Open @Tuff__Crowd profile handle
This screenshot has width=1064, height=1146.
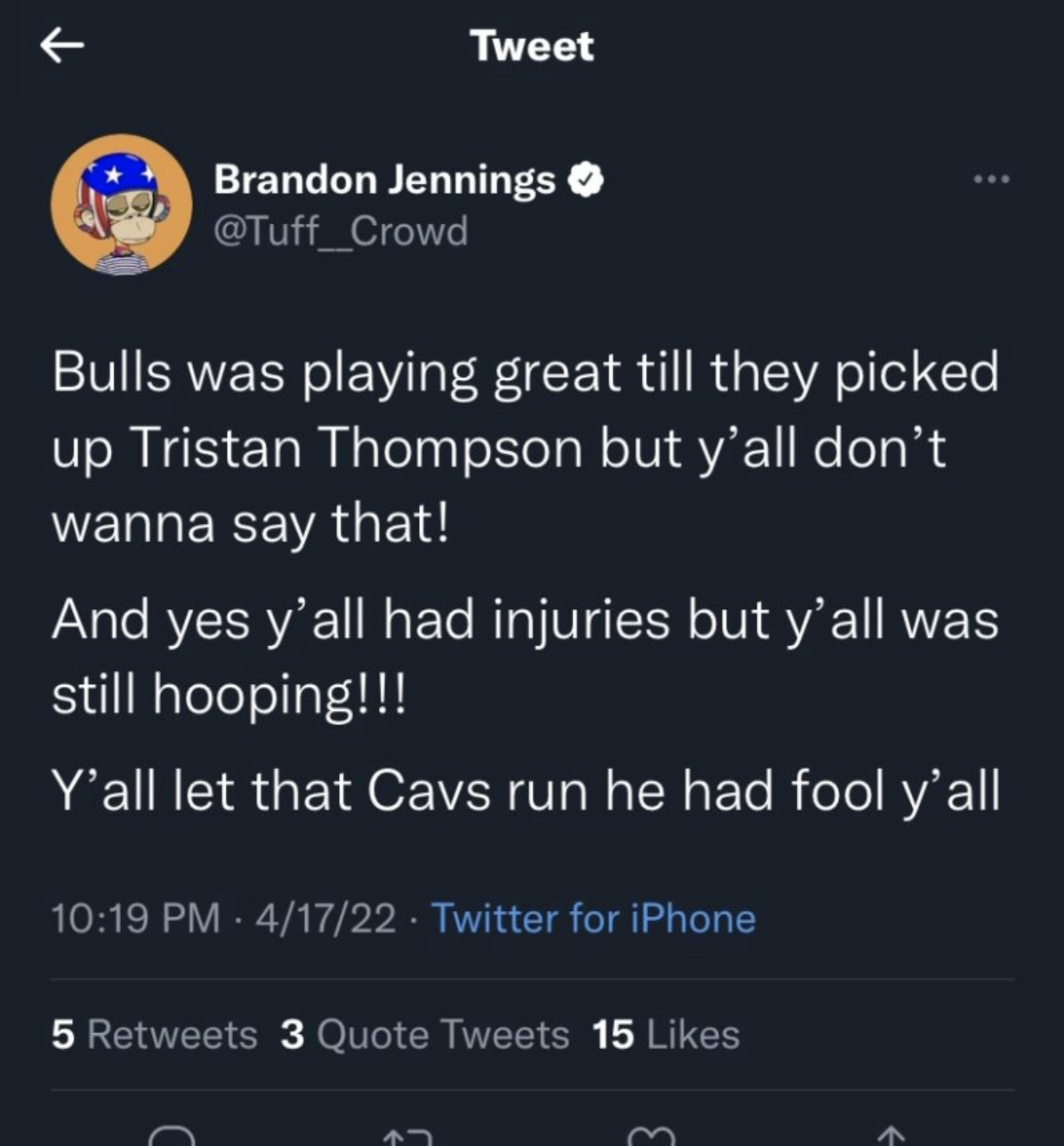[340, 231]
